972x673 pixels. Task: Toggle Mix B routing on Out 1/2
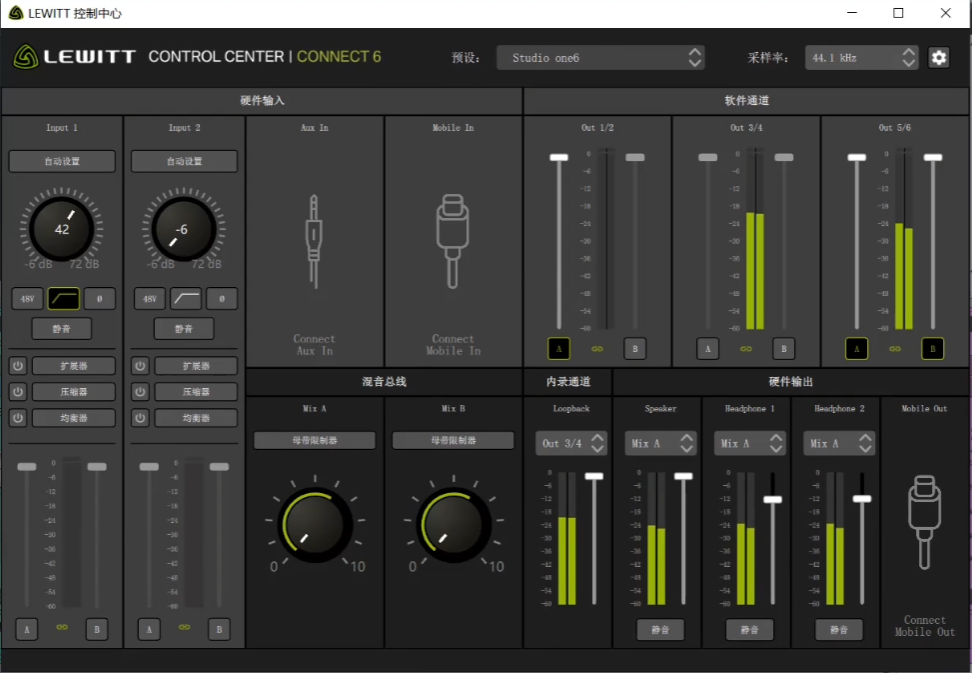[x=634, y=349]
